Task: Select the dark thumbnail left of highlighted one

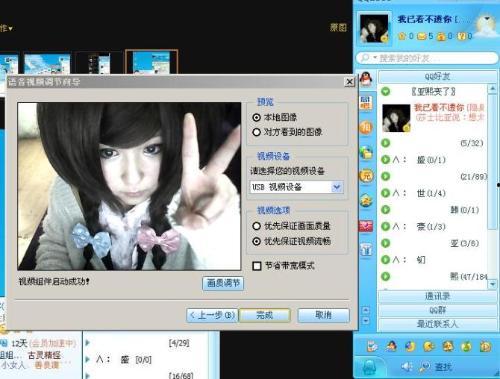Action: point(99,63)
